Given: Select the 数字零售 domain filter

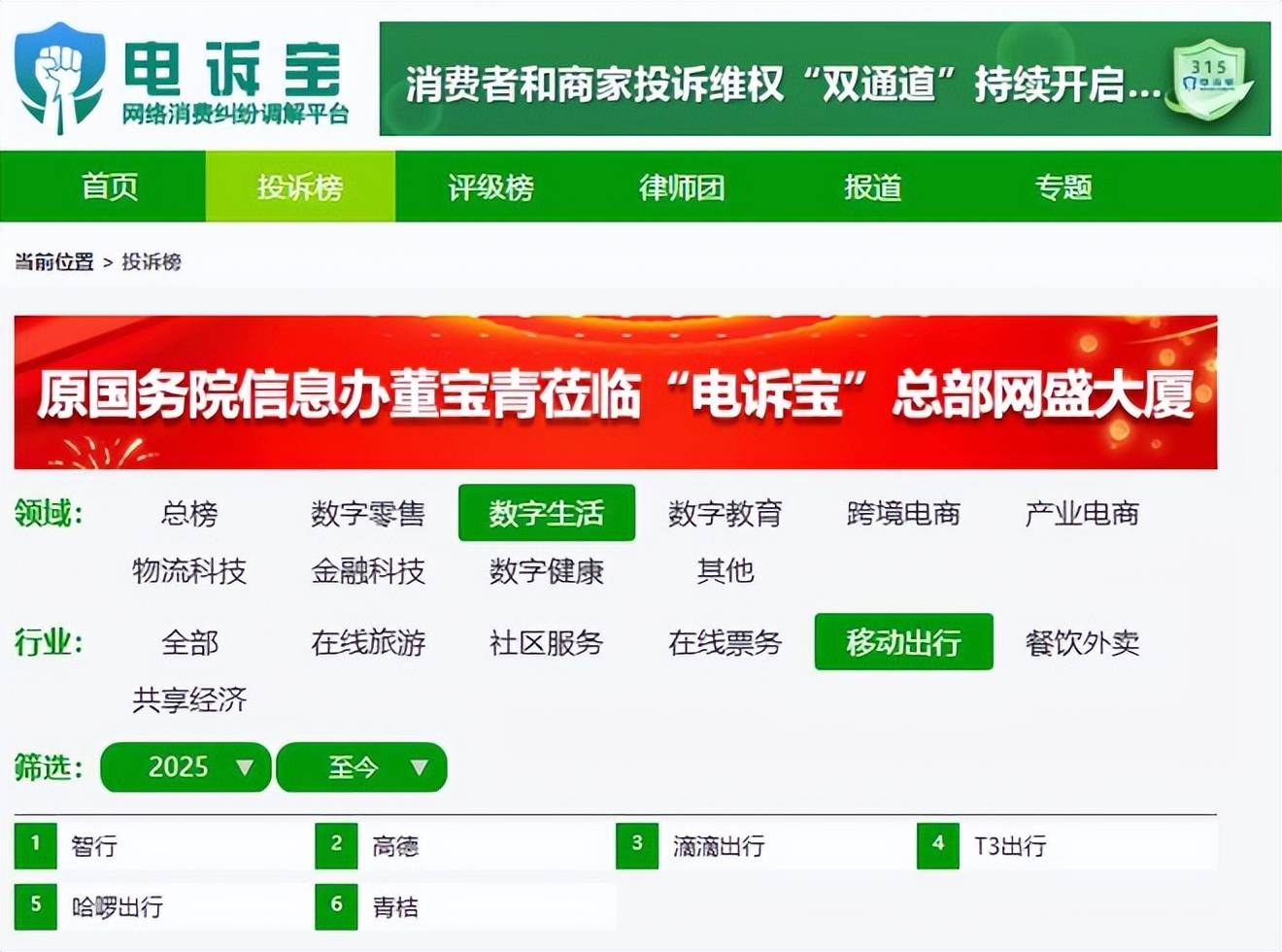Looking at the screenshot, I should pyautogui.click(x=368, y=513).
